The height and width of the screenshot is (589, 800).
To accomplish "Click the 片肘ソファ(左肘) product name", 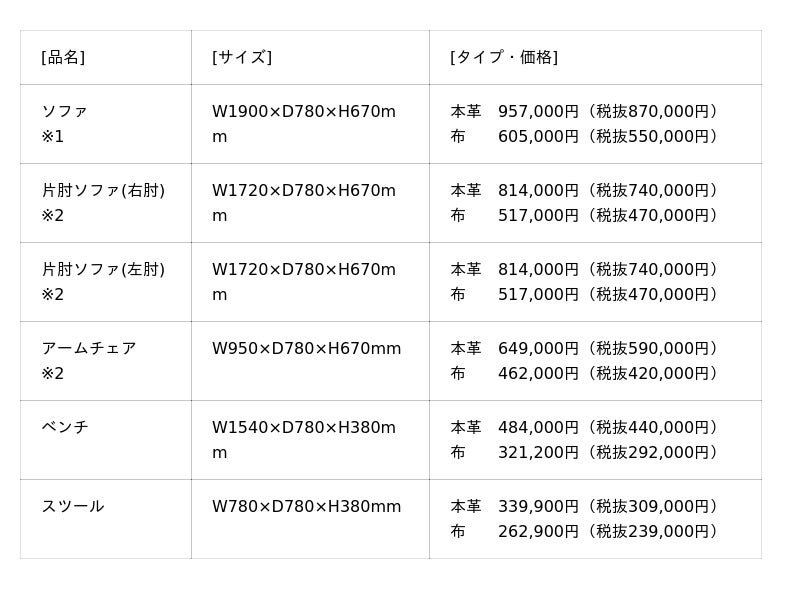I will (103, 270).
